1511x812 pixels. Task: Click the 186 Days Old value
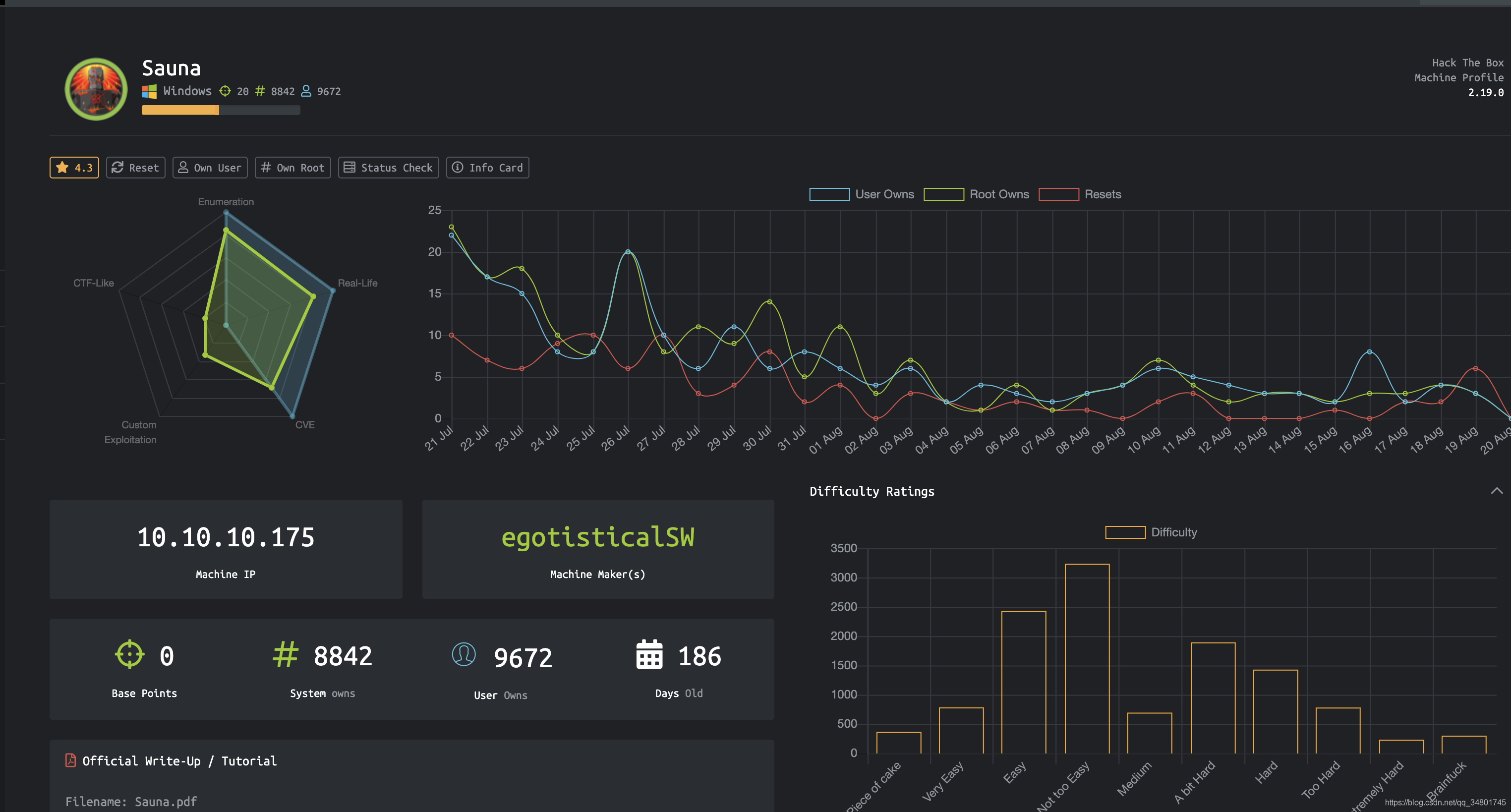700,656
